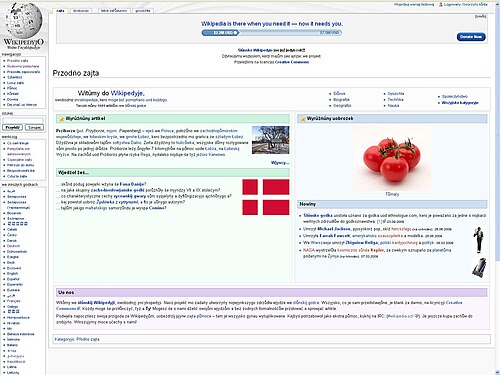Open the English language link in sidebar

point(13,273)
